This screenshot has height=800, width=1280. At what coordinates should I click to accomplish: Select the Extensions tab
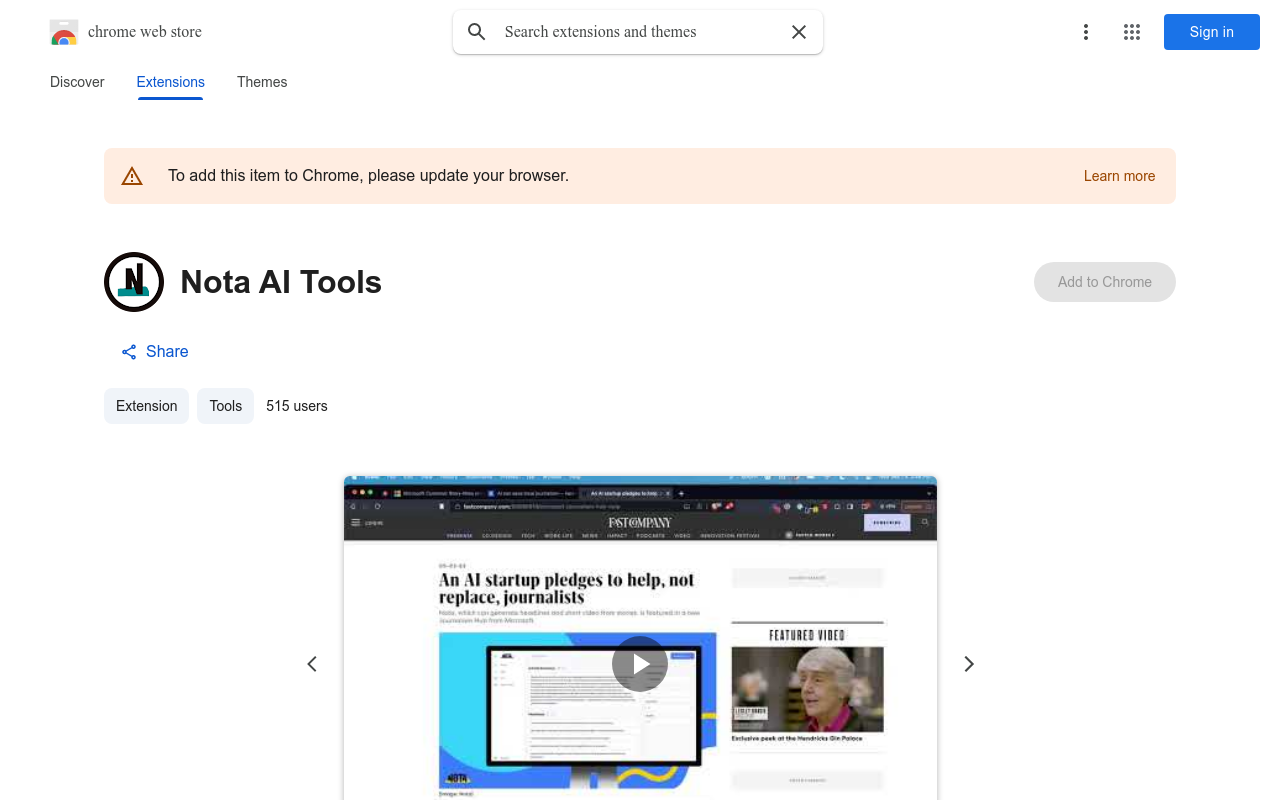point(171,82)
